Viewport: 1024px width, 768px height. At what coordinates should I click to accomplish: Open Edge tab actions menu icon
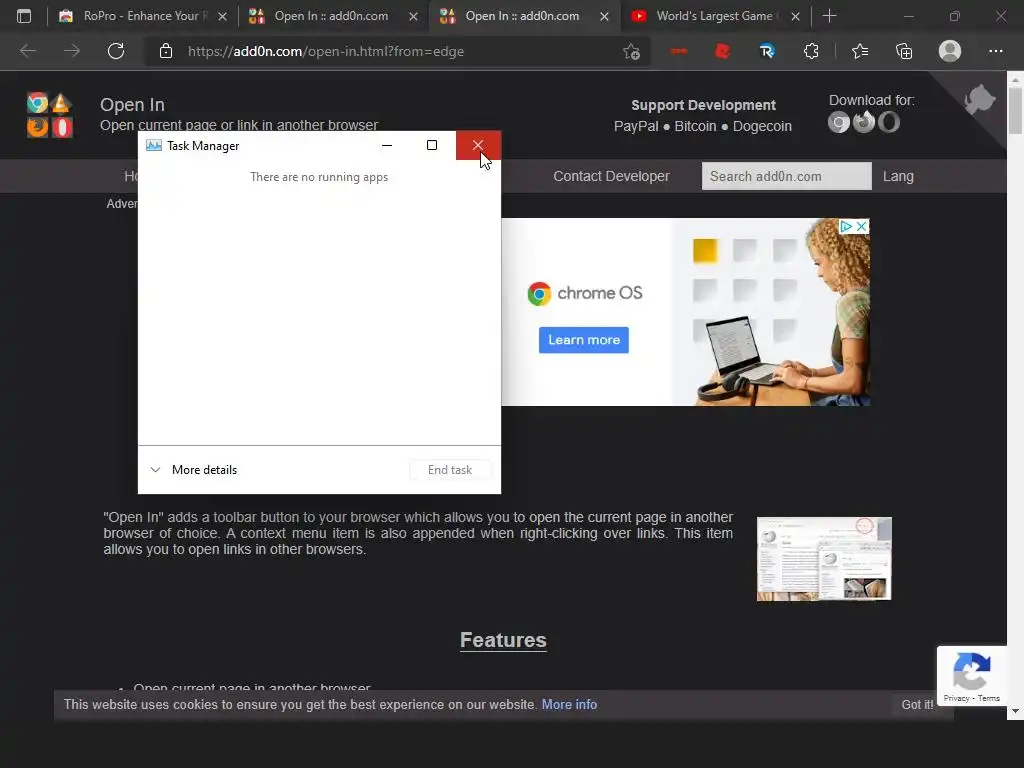click(24, 16)
